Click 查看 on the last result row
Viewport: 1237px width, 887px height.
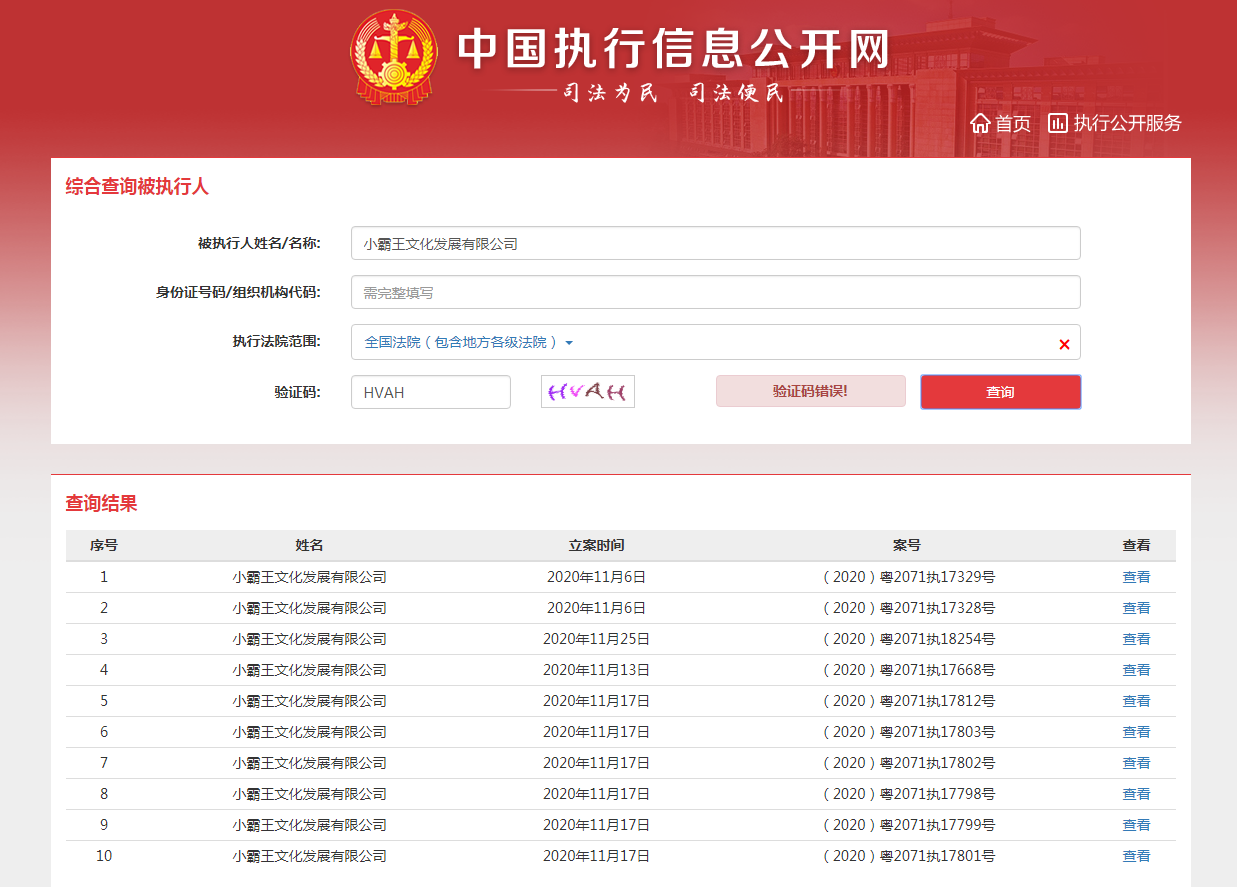click(x=1136, y=856)
